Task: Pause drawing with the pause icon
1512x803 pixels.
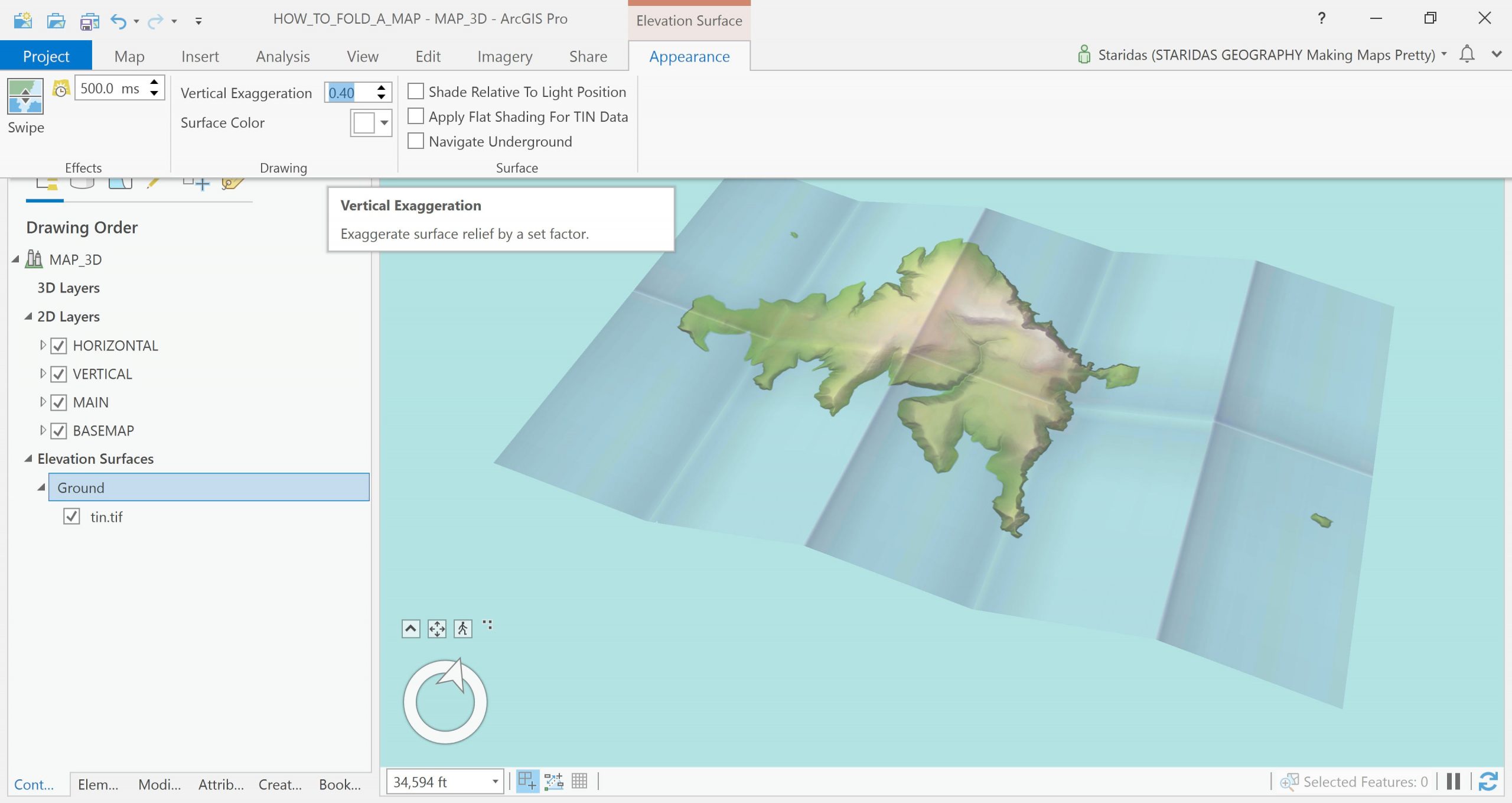Action: [1454, 781]
